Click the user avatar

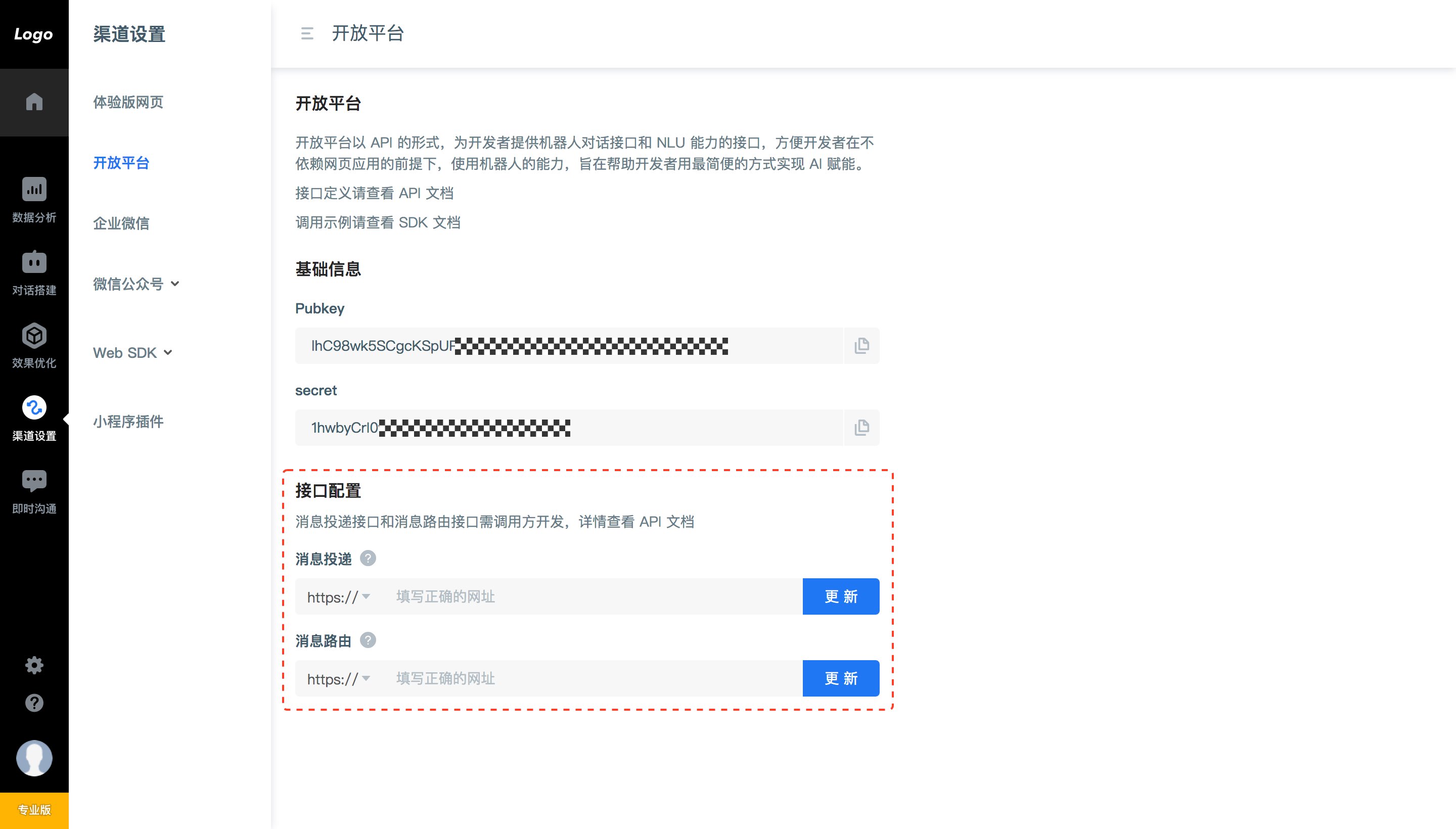pos(34,758)
